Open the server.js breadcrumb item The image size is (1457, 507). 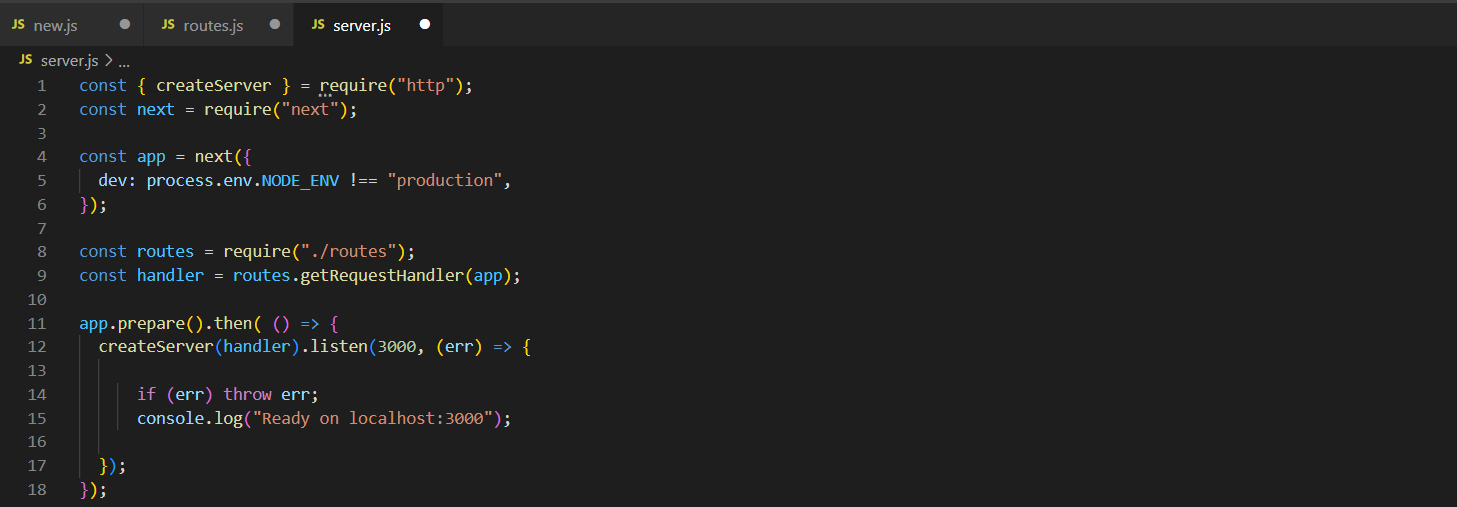click(x=69, y=61)
